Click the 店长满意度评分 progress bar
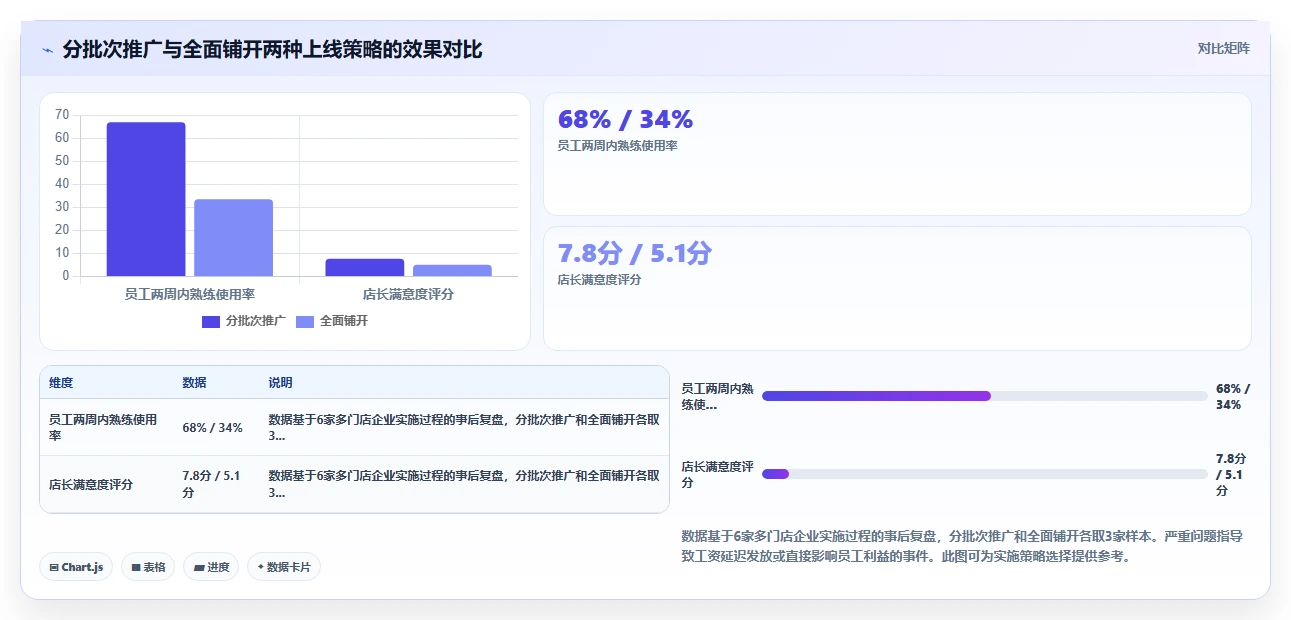The image size is (1291, 620). tap(985, 474)
